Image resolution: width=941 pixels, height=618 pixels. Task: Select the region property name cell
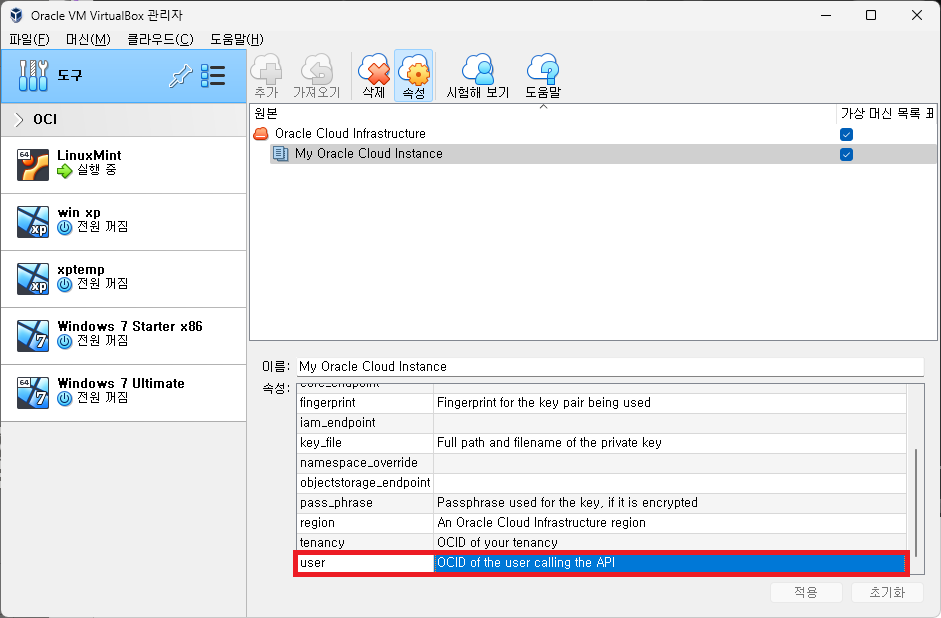pos(365,523)
